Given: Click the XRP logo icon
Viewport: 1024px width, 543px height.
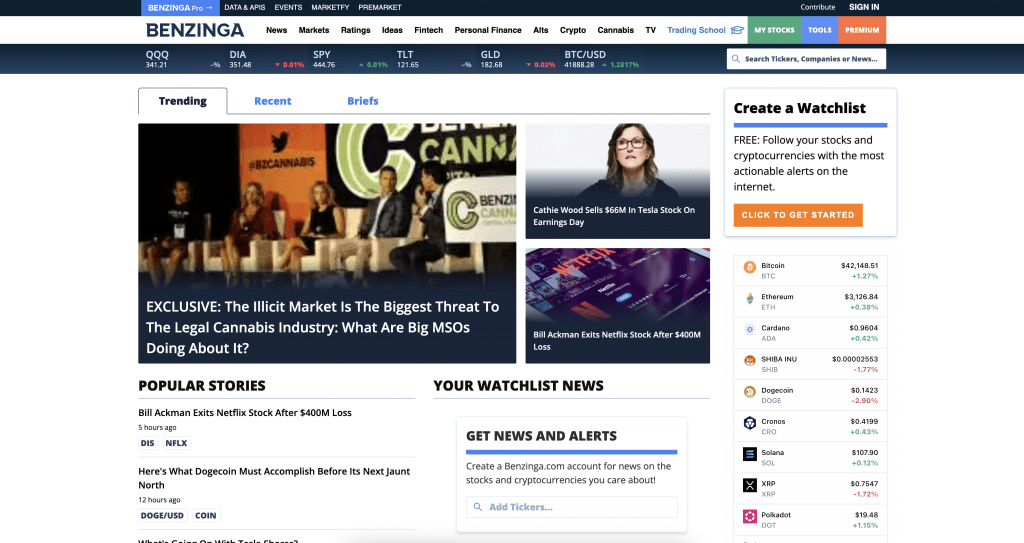Looking at the screenshot, I should tap(750, 485).
